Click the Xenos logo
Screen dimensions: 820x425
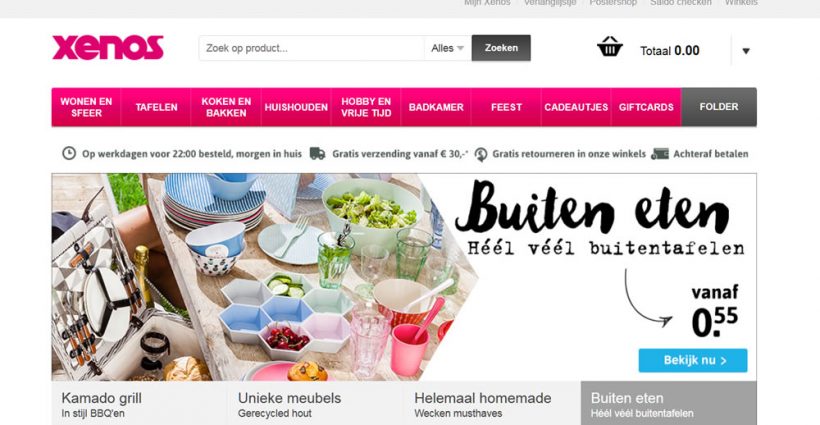coord(108,48)
